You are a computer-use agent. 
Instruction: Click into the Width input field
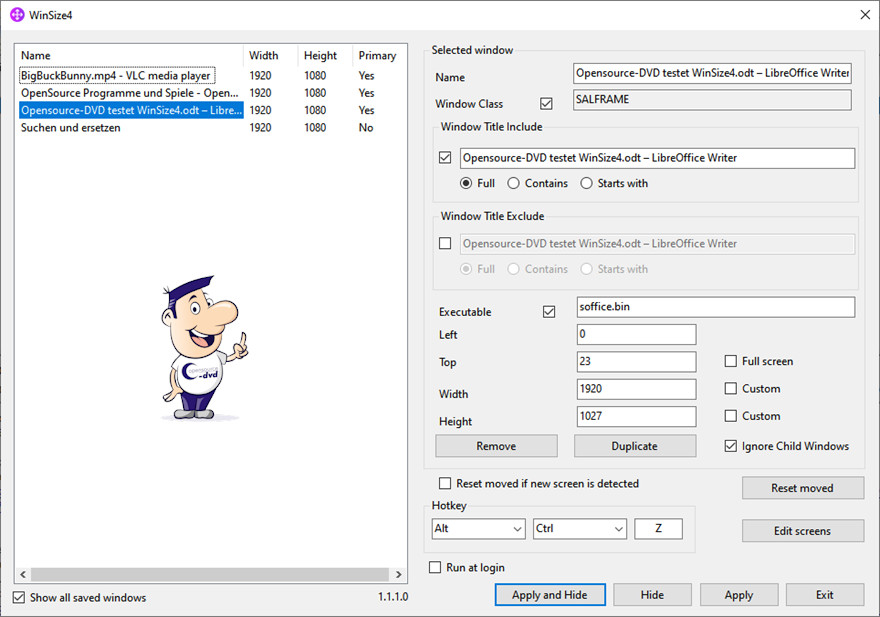pos(636,389)
